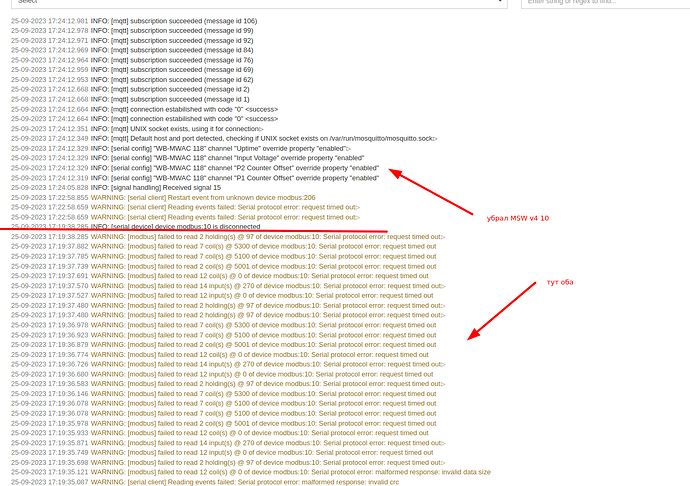Expand the 17:19:38.285 WARNING holding(s) line
This screenshot has width=690, height=486.
point(443,237)
